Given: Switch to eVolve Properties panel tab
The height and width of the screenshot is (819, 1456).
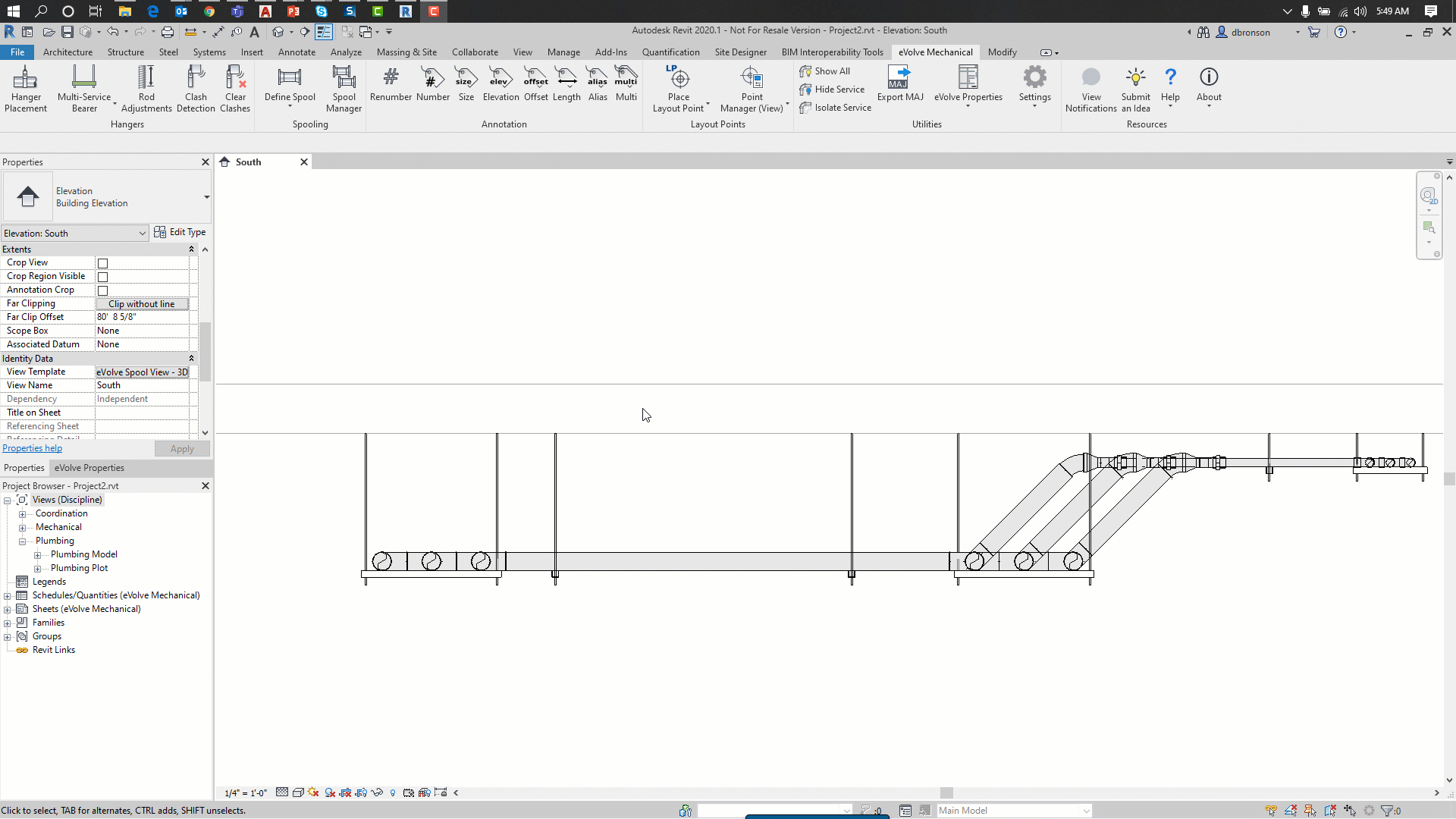Looking at the screenshot, I should [89, 468].
